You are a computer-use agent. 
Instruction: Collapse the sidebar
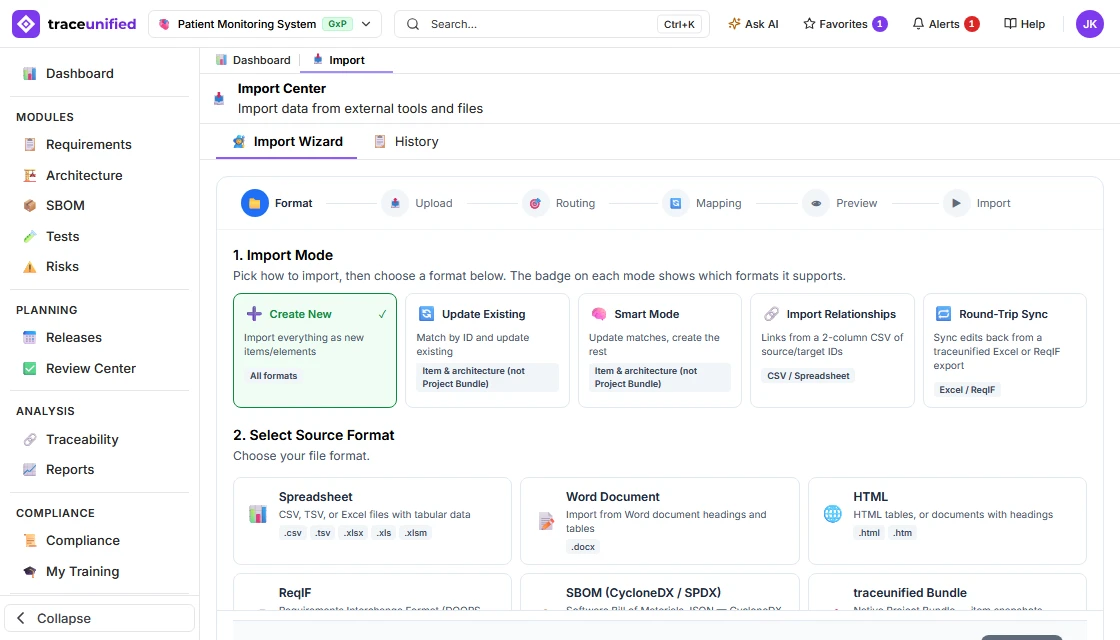tap(99, 619)
